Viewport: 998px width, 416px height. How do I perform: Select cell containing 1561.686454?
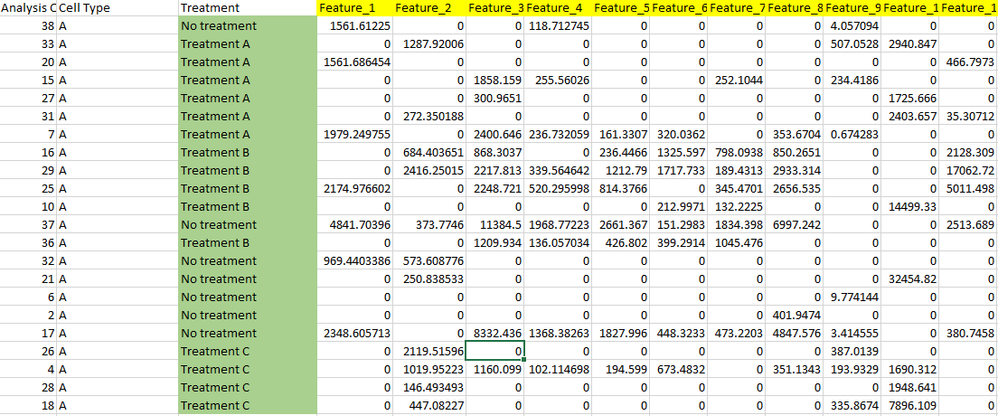point(354,62)
